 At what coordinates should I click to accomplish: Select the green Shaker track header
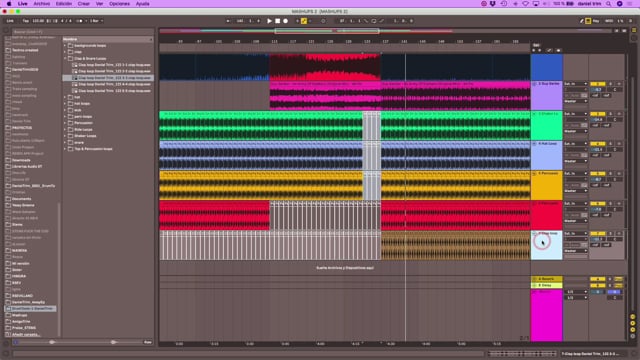click(547, 126)
